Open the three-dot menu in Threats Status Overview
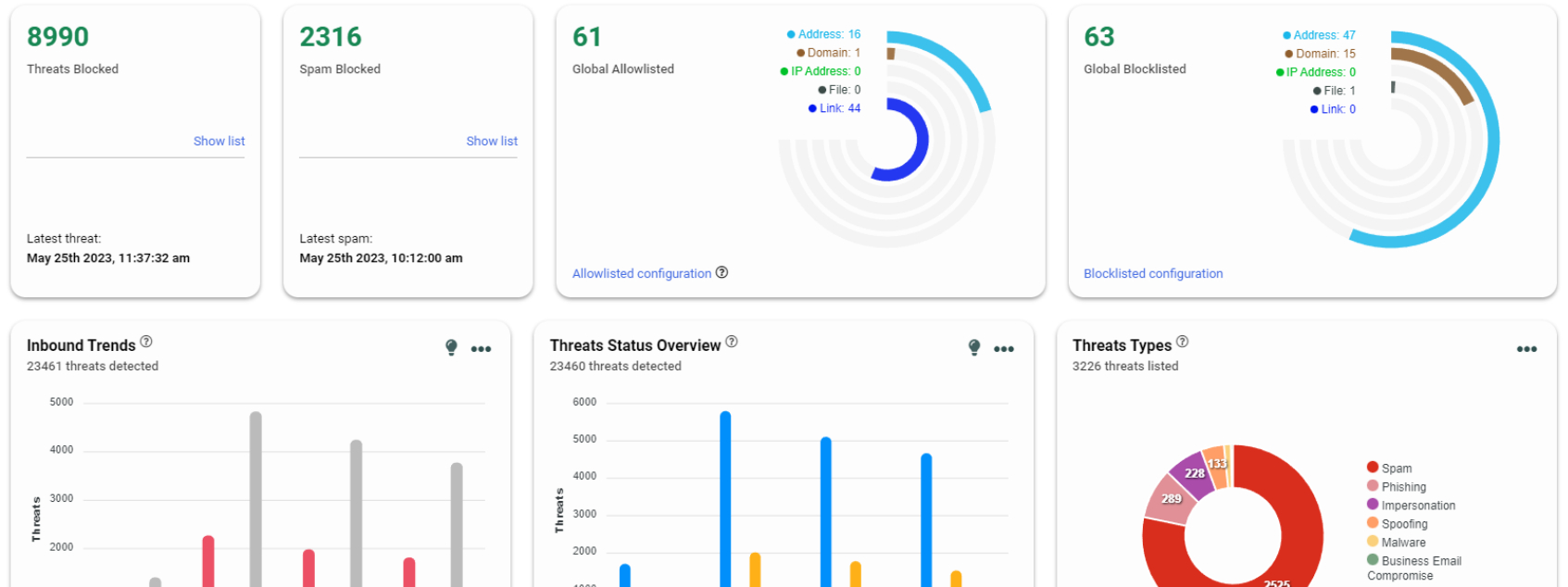This screenshot has height=587, width=1568. (x=1004, y=349)
